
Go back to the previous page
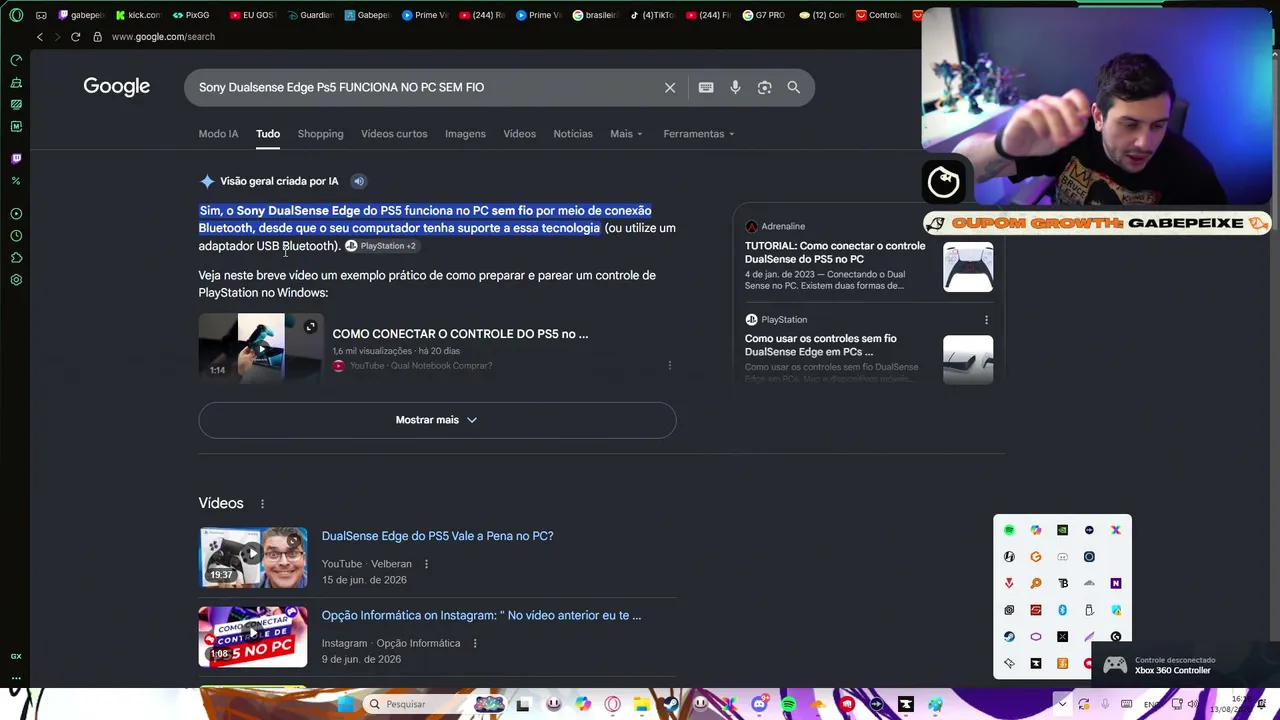pyautogui.click(x=40, y=37)
